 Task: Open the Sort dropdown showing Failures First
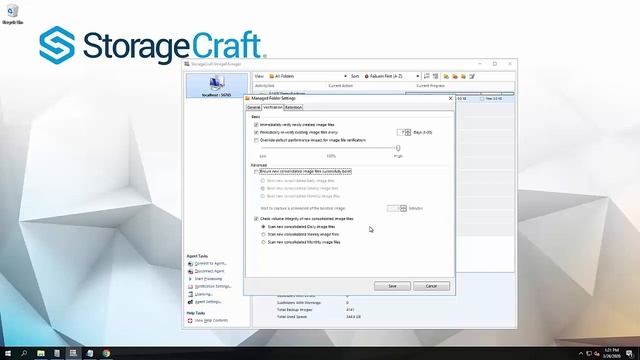point(392,76)
